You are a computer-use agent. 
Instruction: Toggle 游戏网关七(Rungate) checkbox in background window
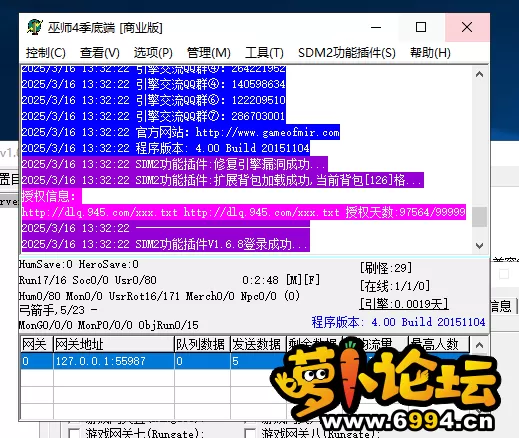click(74, 433)
